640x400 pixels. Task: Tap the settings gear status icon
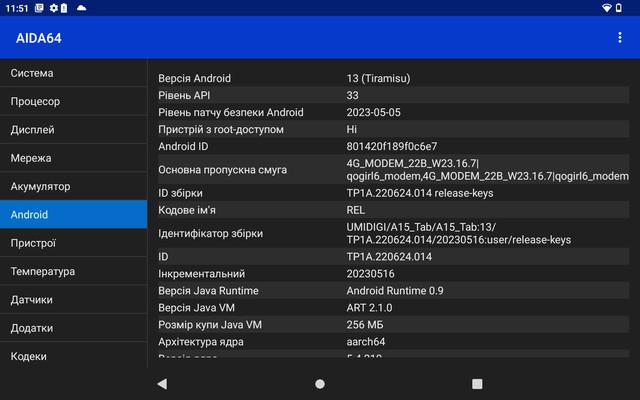click(x=53, y=8)
